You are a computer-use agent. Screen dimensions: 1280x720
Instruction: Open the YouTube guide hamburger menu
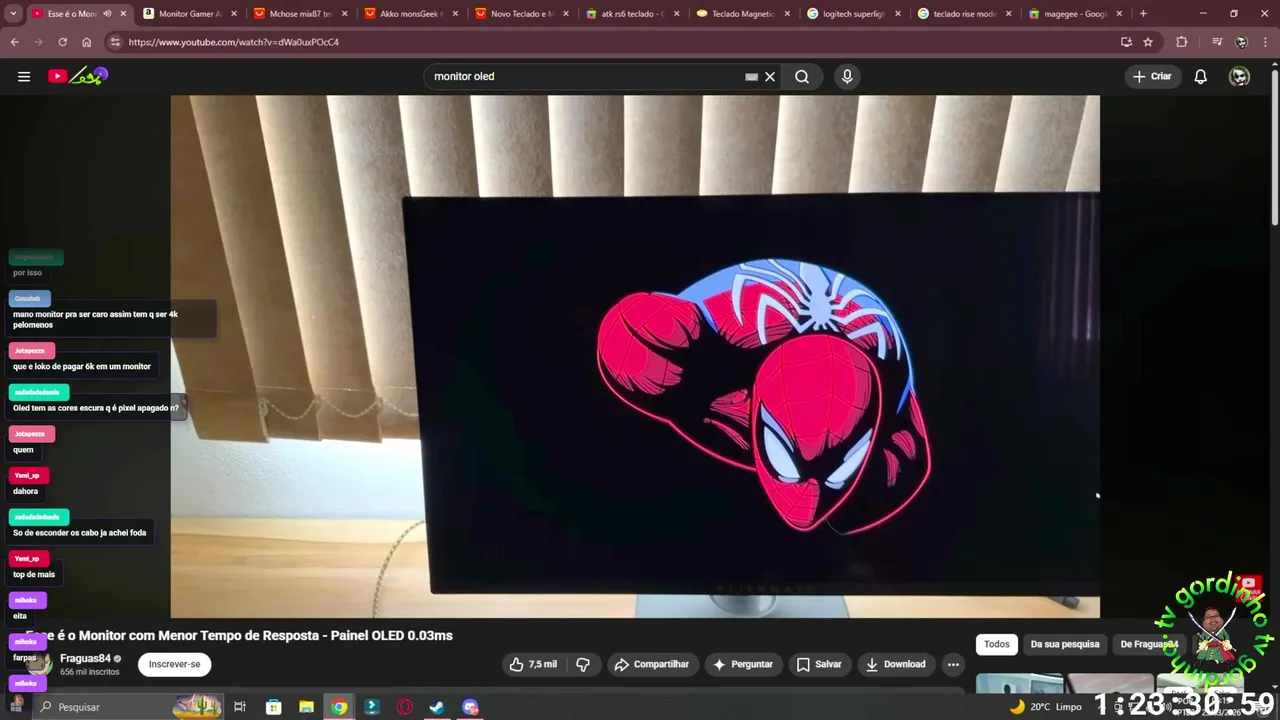24,76
